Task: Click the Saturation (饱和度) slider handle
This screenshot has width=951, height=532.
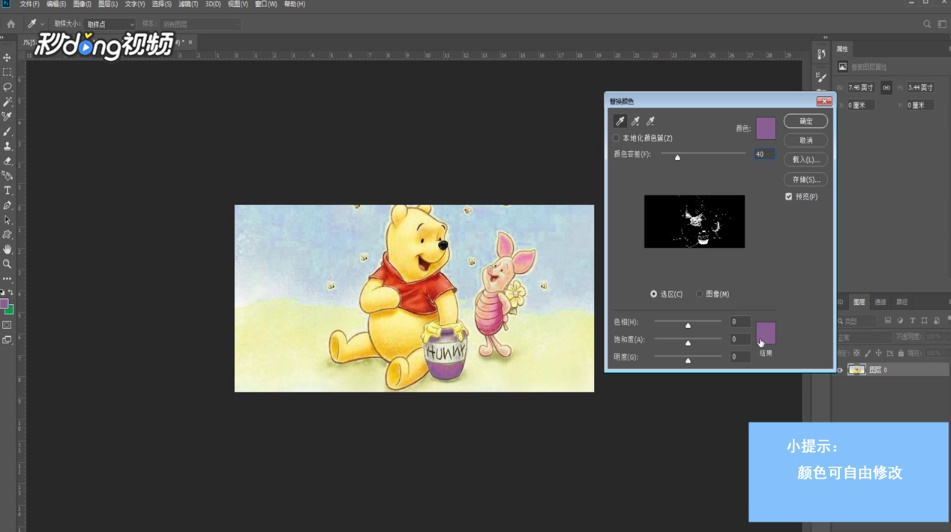Action: (688, 343)
